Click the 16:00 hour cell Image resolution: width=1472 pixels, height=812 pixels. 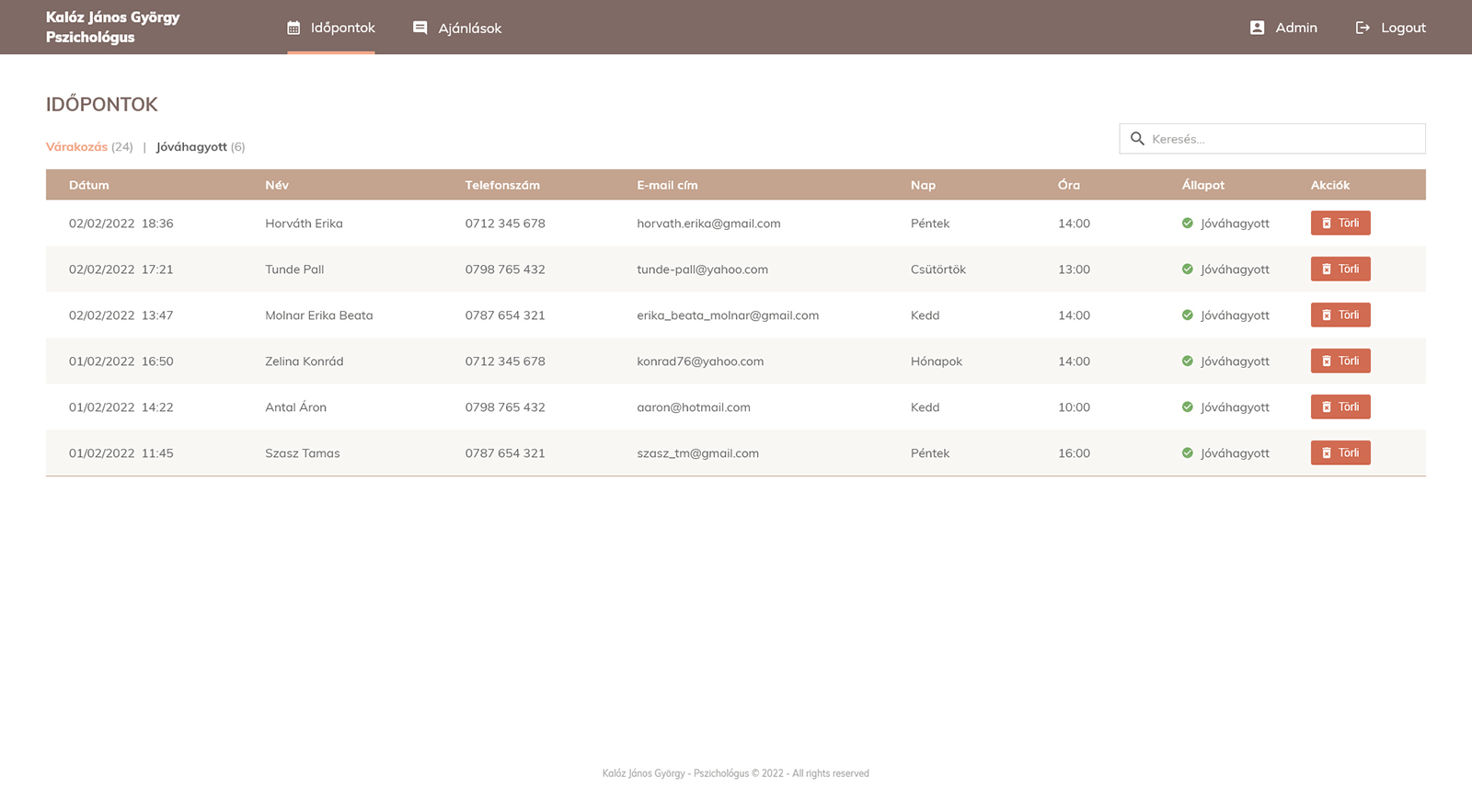(1074, 453)
